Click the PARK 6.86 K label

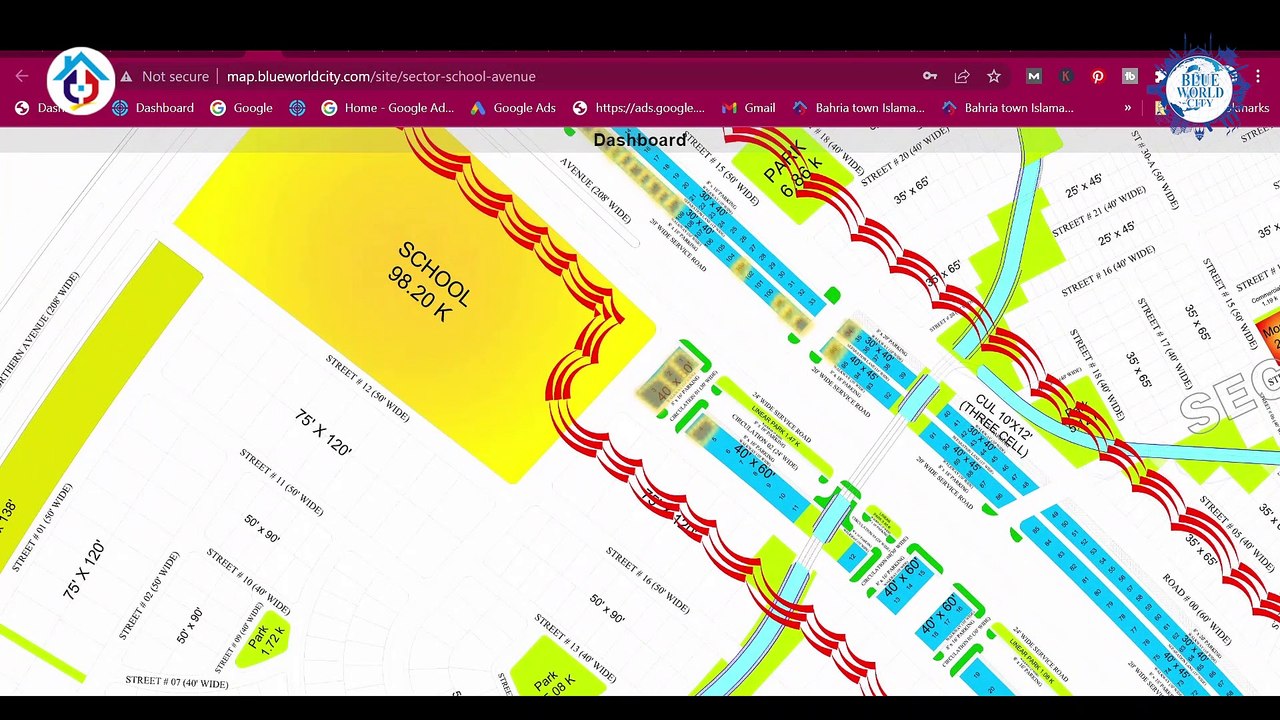tap(791, 168)
